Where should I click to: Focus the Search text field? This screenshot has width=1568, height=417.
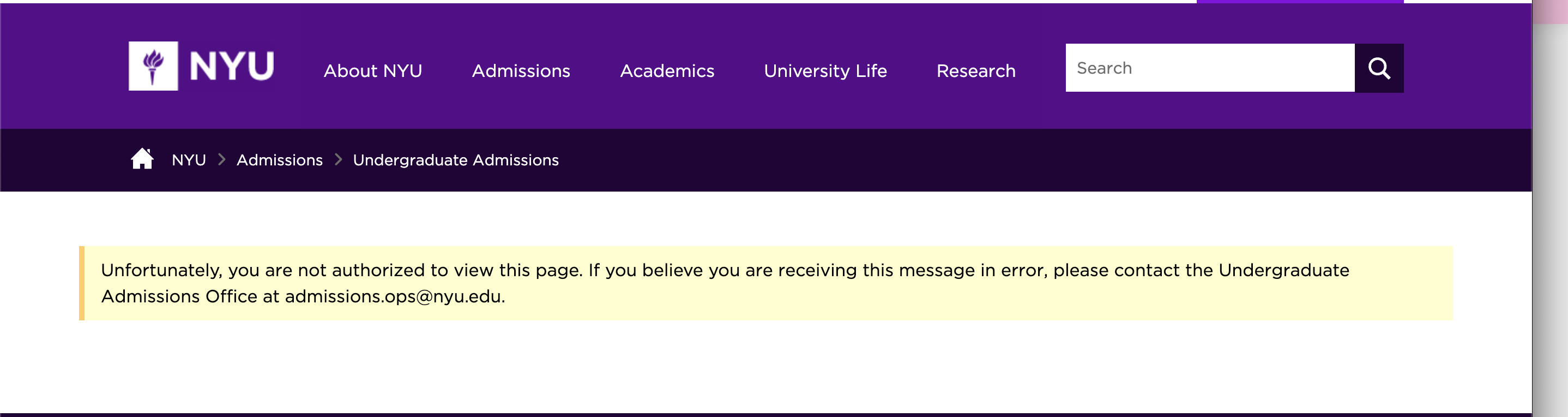[1209, 68]
